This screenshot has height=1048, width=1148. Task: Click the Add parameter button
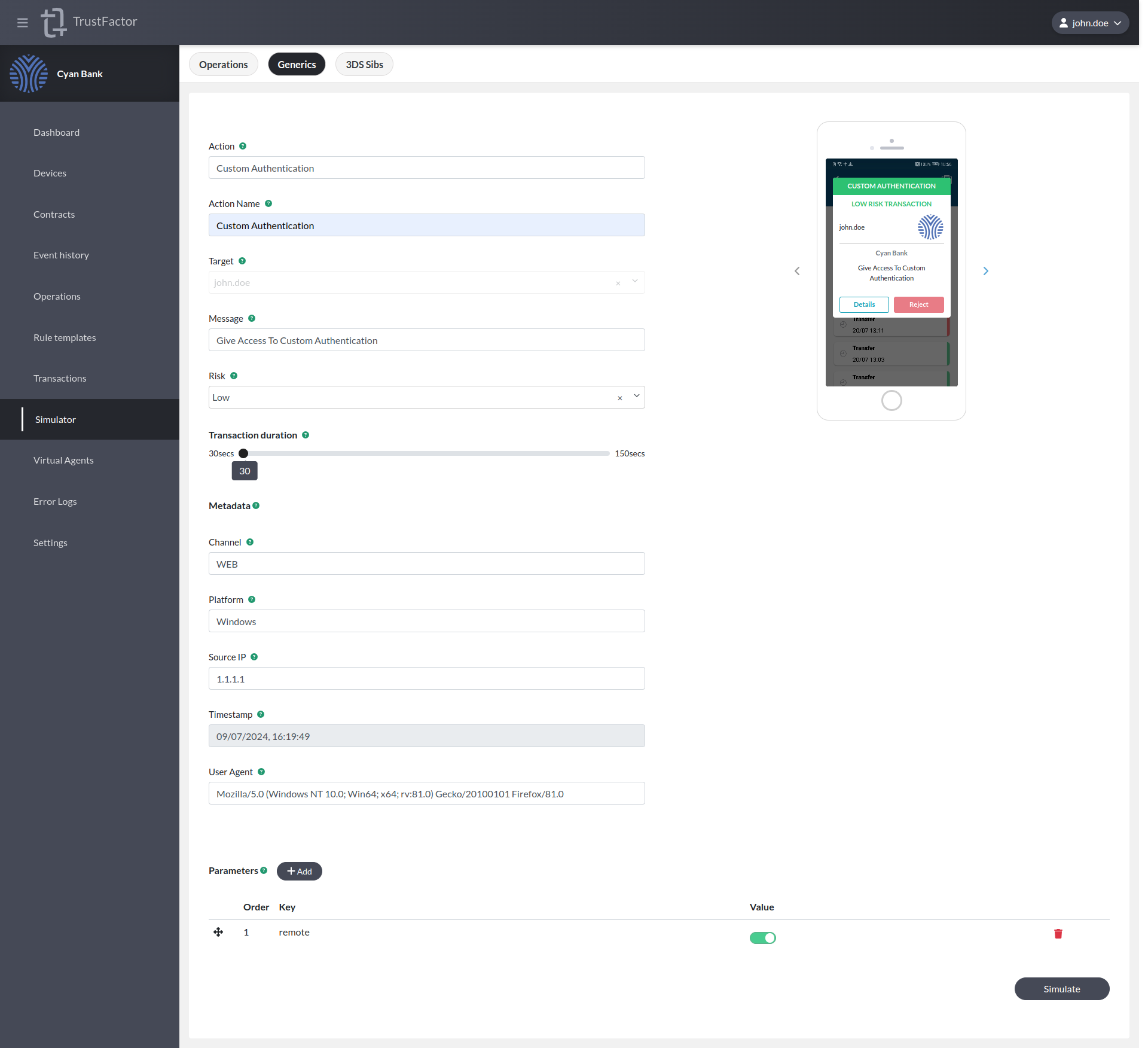(299, 870)
